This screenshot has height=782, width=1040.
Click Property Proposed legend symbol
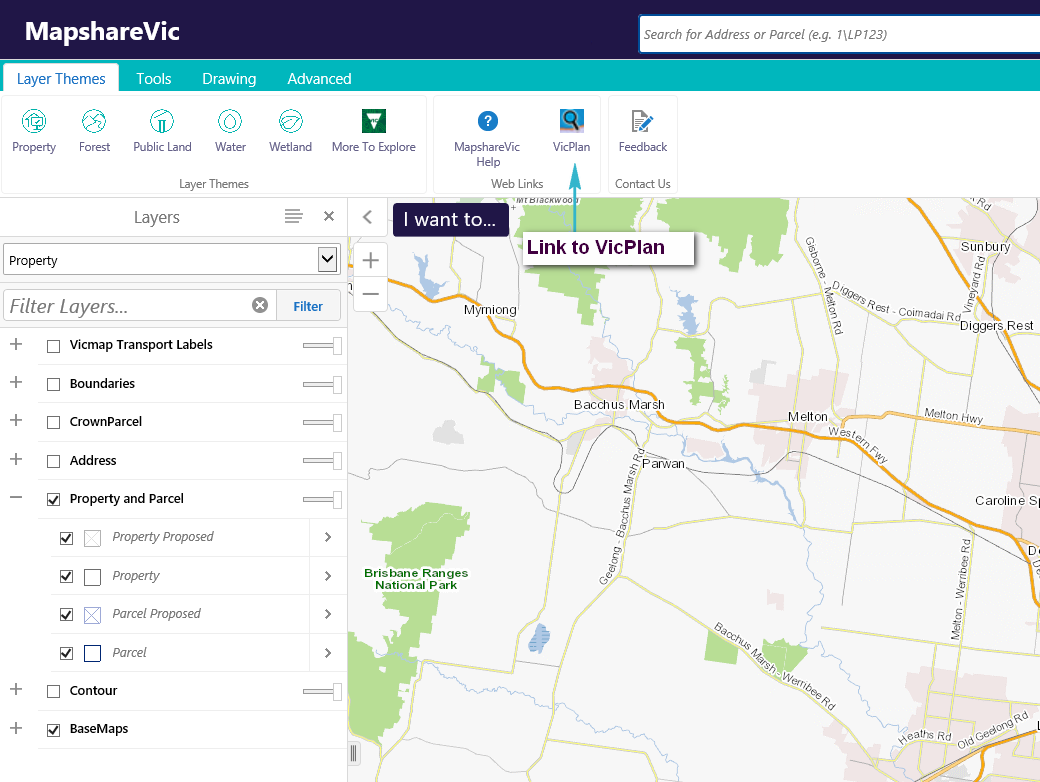93,538
